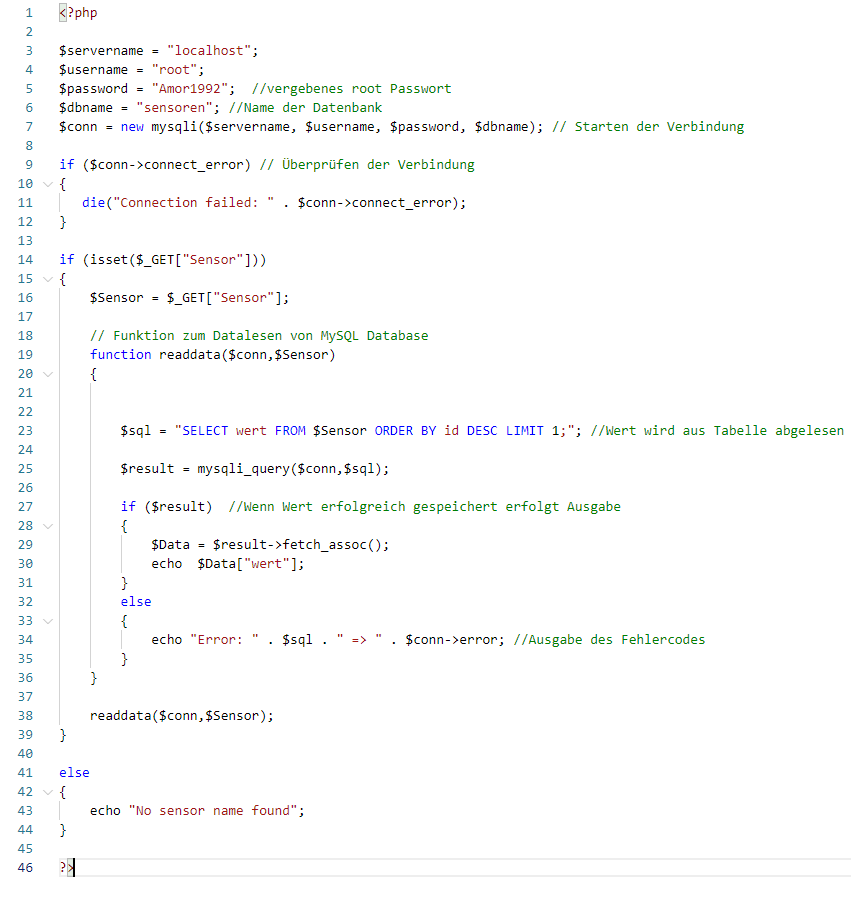Image resolution: width=851 pixels, height=901 pixels.
Task: Click the "No sensor name found" string
Action: click(x=215, y=811)
